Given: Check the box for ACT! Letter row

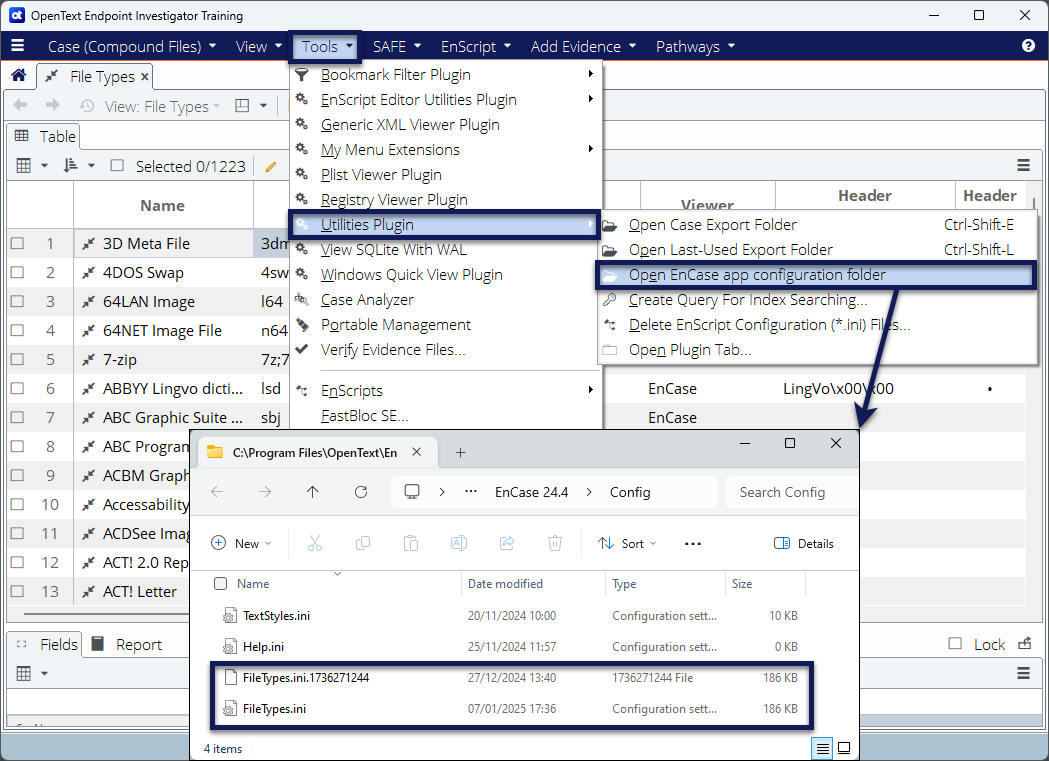Looking at the screenshot, I should [17, 591].
